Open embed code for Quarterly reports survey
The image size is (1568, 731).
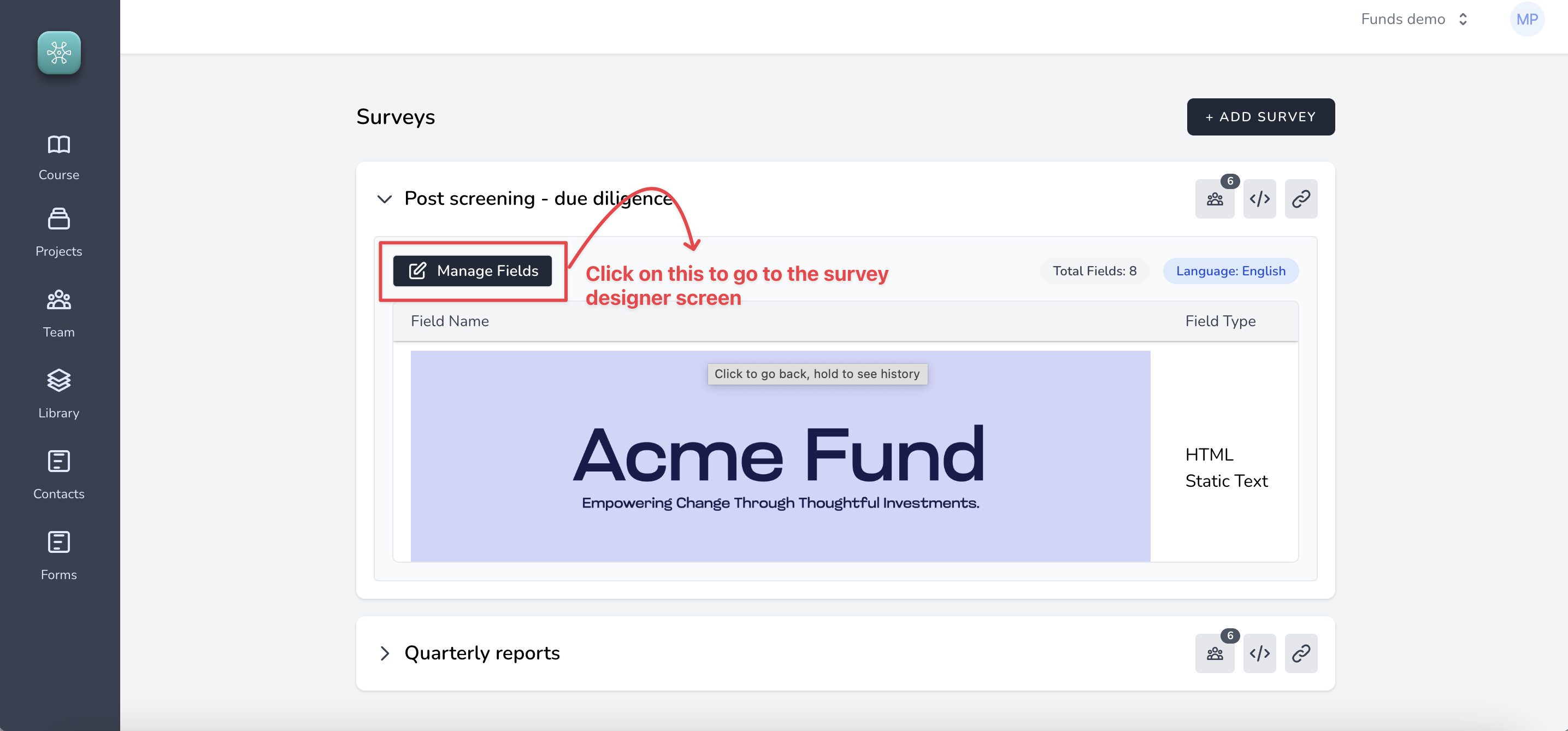click(1259, 654)
